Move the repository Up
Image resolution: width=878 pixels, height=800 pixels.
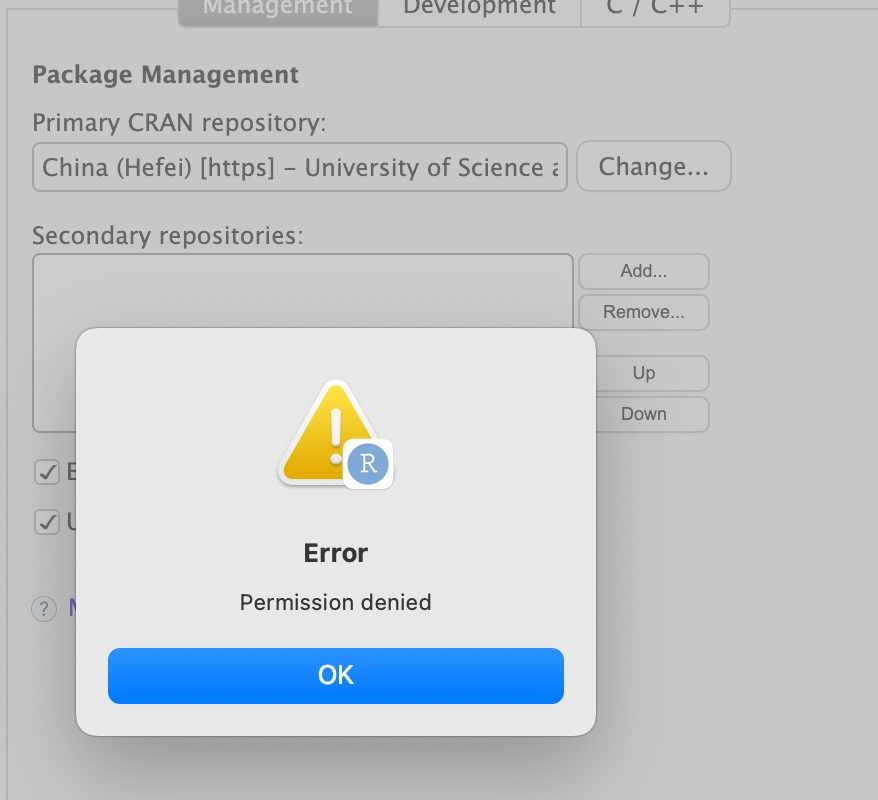tap(643, 373)
